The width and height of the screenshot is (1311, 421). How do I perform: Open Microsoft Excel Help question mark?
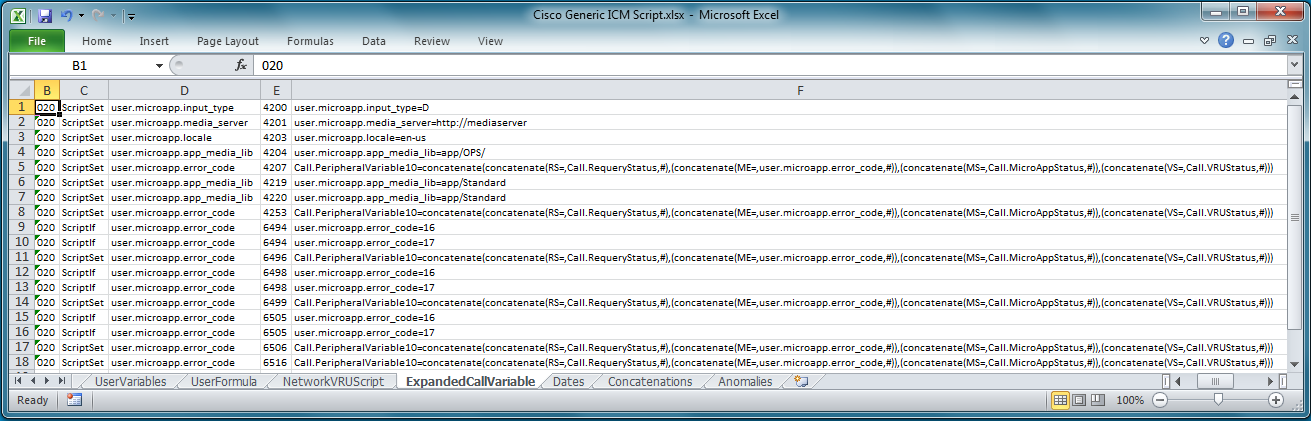1226,41
